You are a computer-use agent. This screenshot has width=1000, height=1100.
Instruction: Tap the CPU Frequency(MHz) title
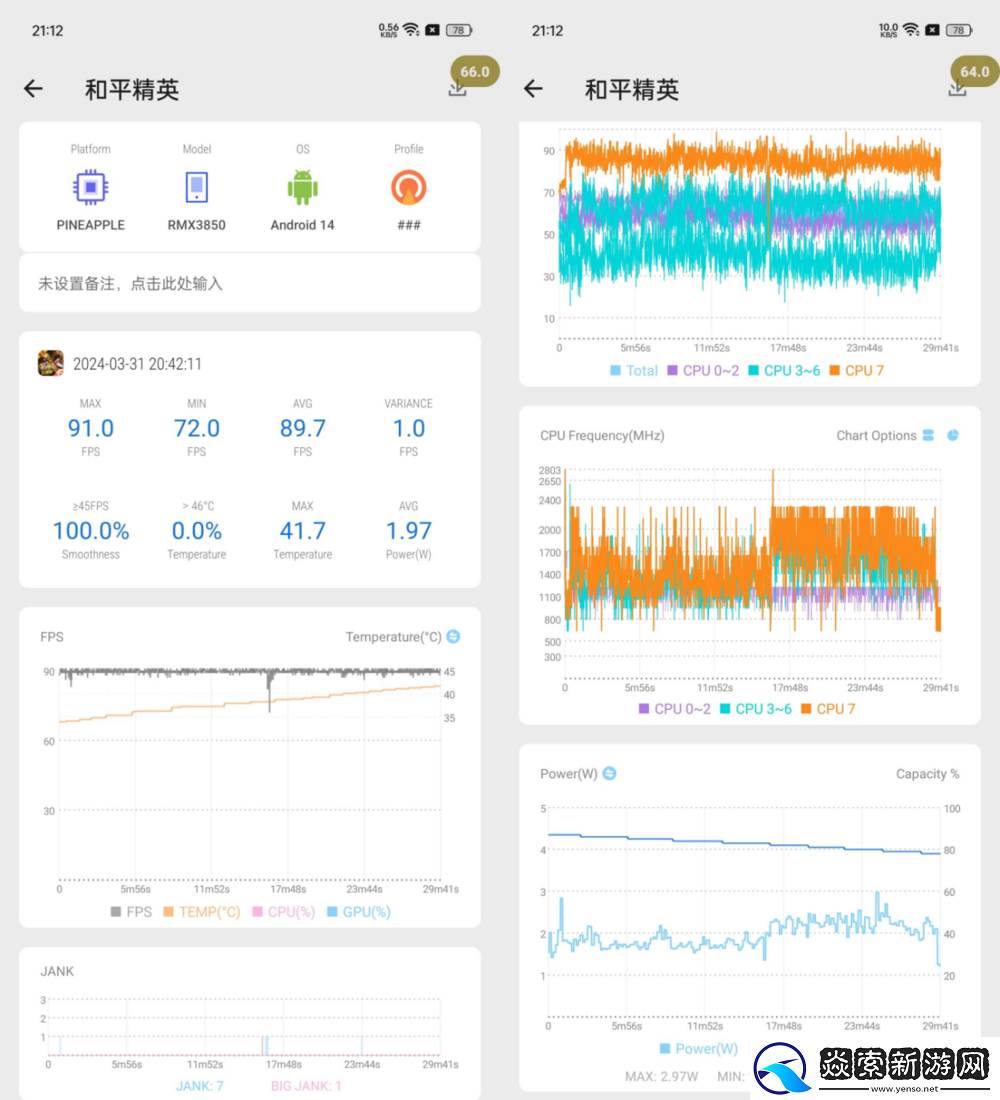pos(602,436)
